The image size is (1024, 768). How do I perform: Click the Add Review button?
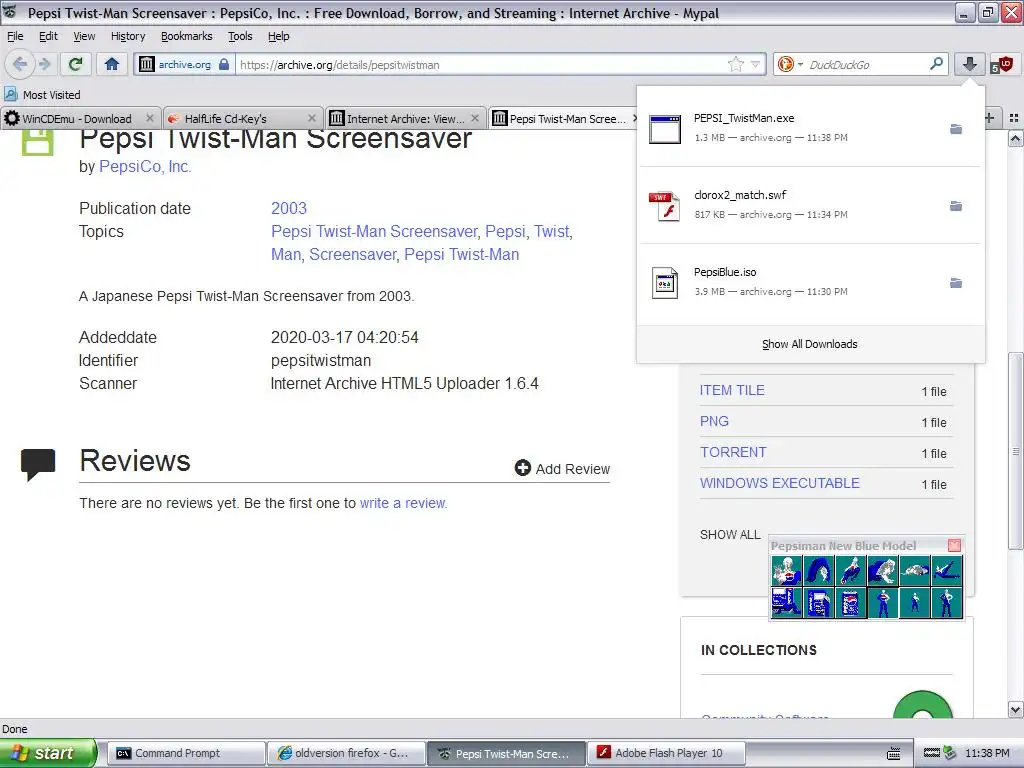tap(562, 468)
